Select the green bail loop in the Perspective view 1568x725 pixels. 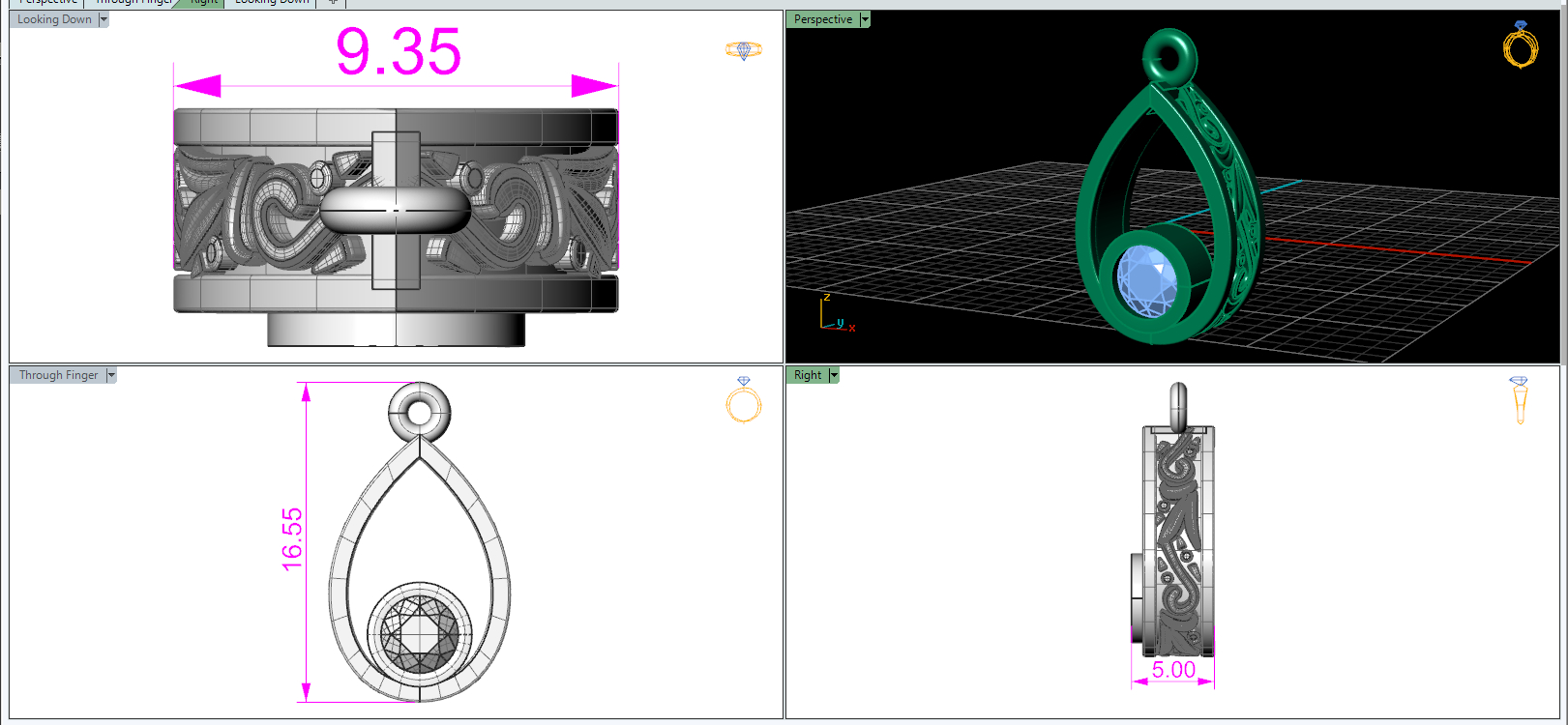click(1169, 57)
